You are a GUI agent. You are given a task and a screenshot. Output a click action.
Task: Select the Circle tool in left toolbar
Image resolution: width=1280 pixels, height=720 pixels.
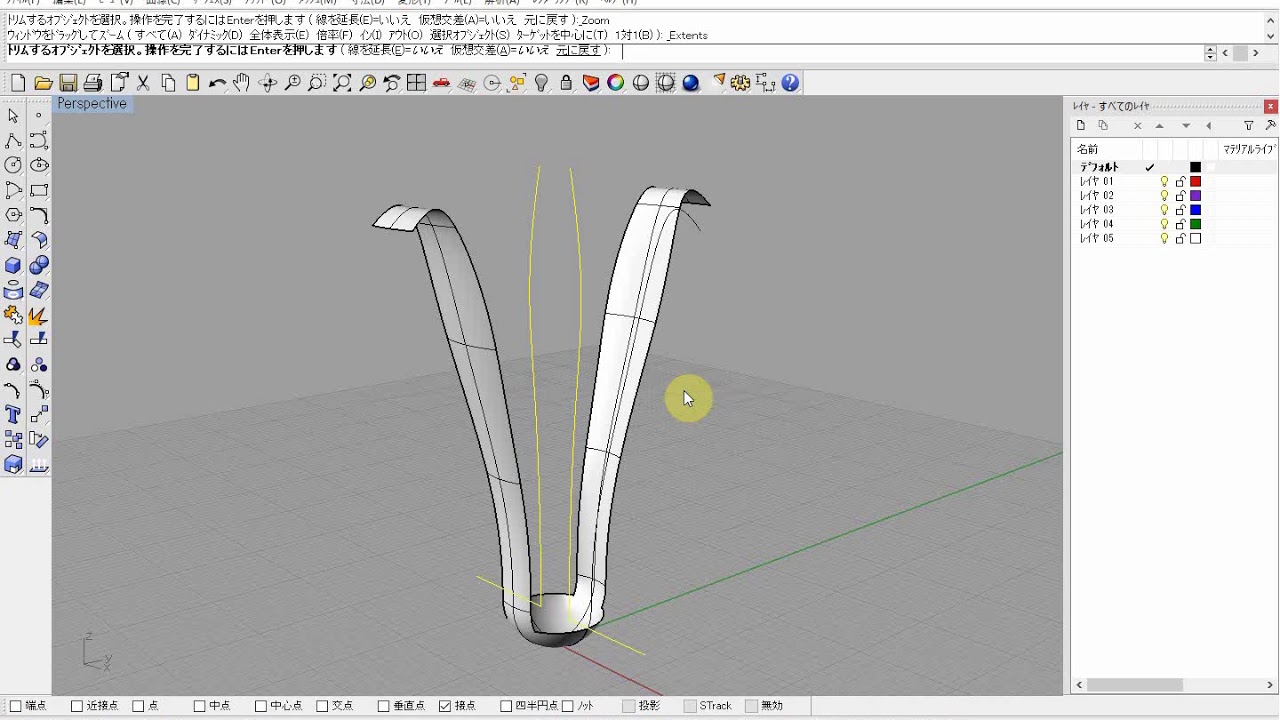click(13, 165)
